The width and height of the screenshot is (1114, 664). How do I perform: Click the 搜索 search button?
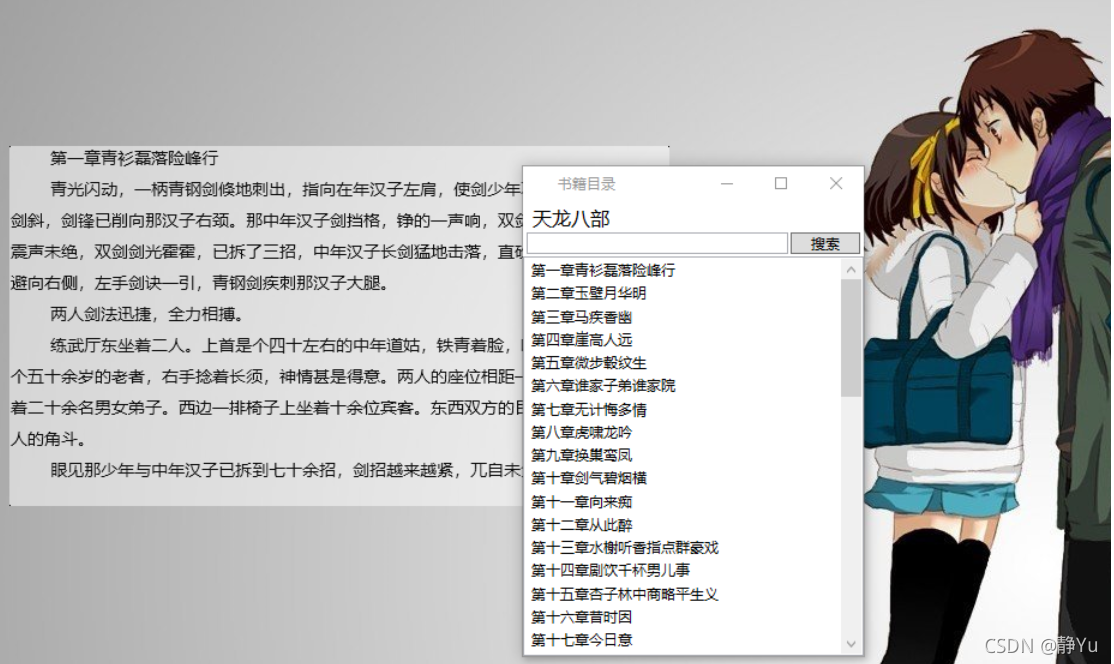point(825,244)
